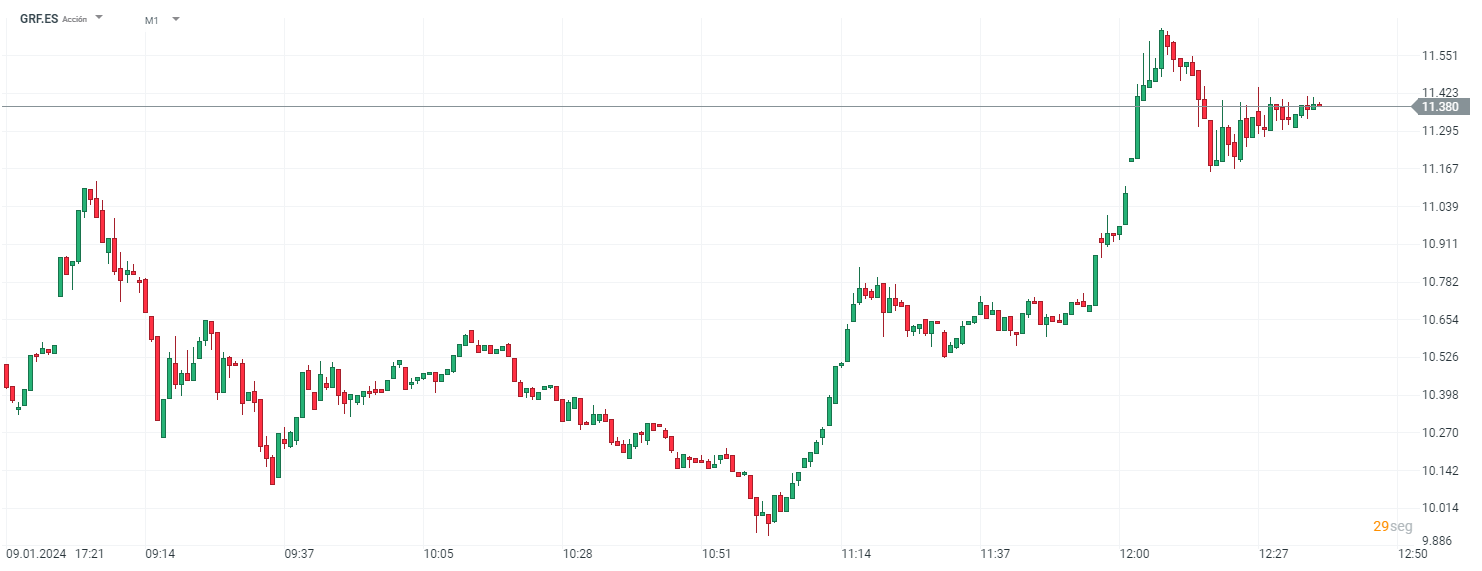Click the Acción instrument type label
The height and width of the screenshot is (571, 1482).
(x=74, y=20)
